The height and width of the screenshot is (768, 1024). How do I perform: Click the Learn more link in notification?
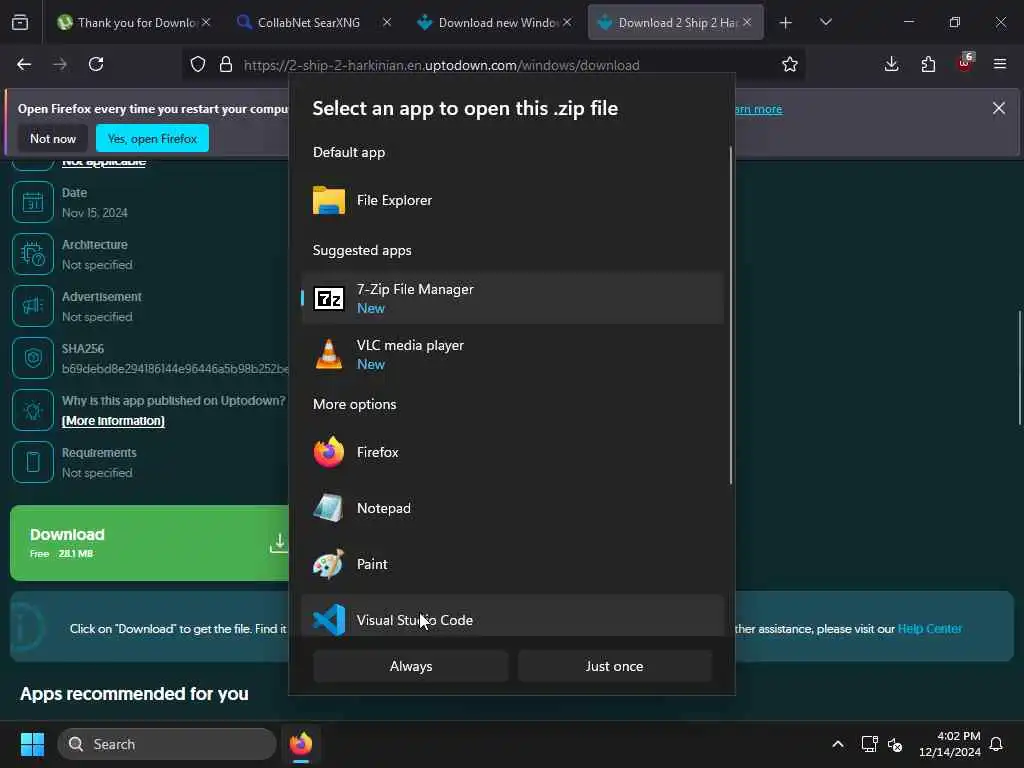(758, 109)
